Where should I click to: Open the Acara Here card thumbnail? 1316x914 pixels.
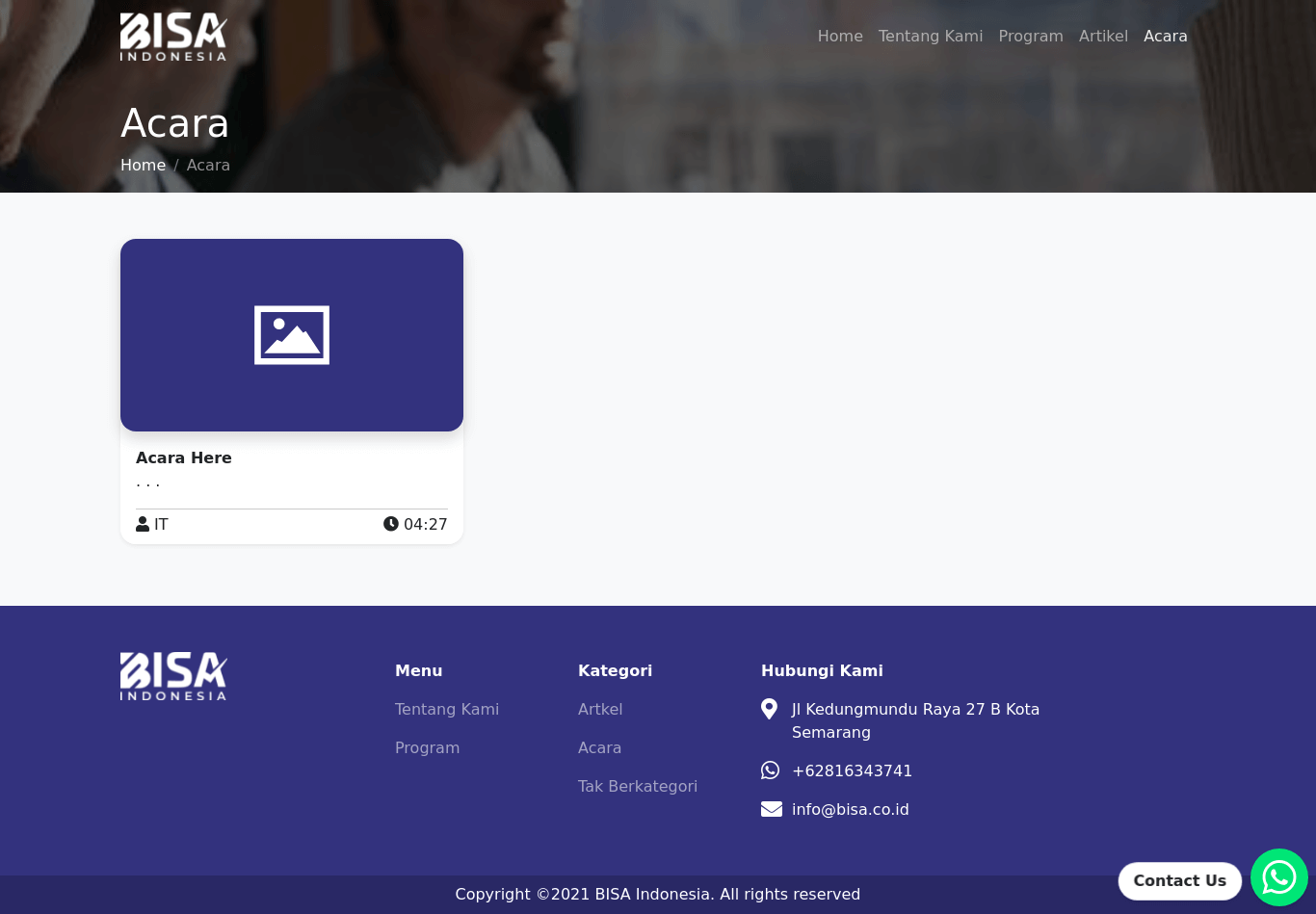[292, 335]
